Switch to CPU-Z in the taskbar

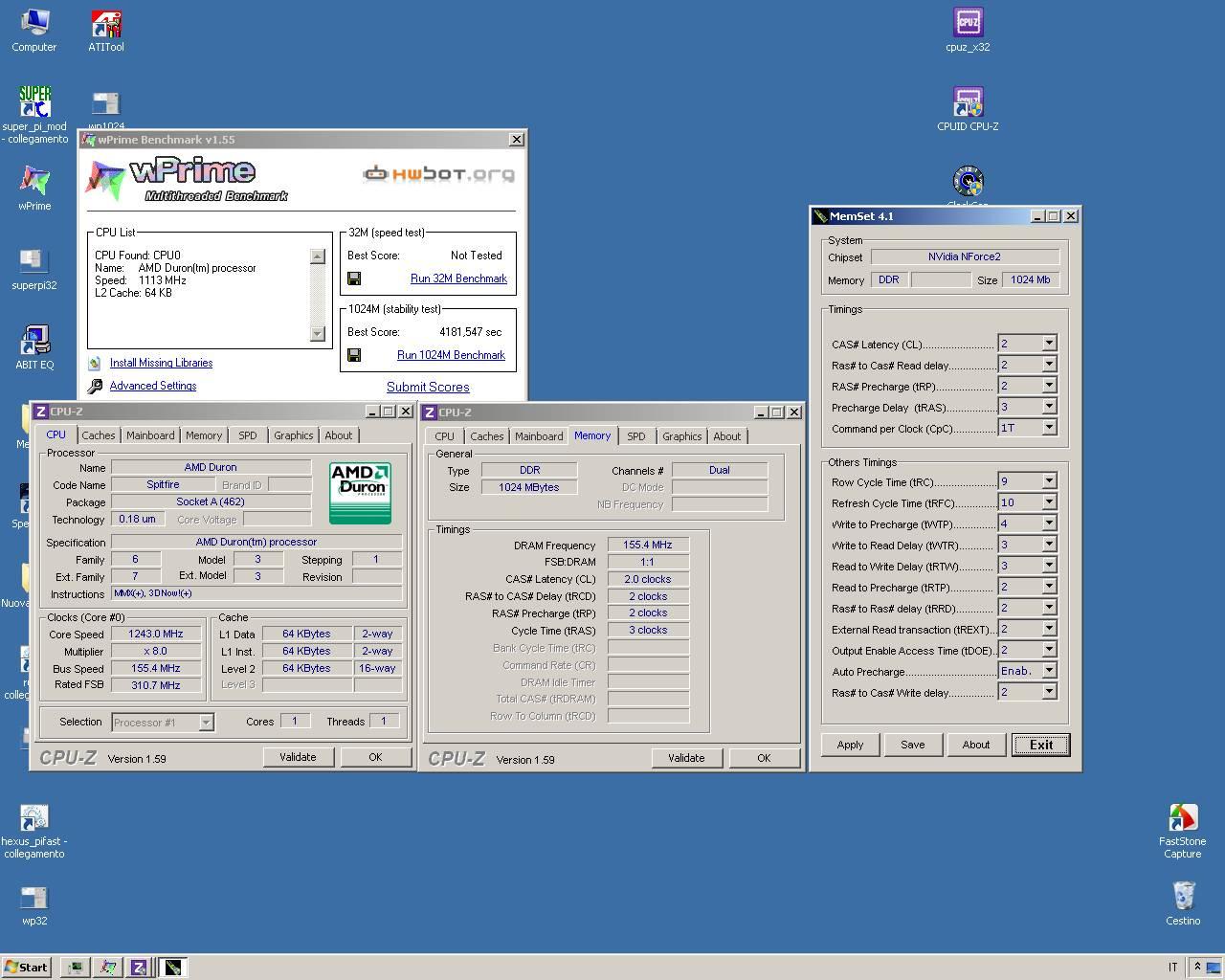pos(139,968)
